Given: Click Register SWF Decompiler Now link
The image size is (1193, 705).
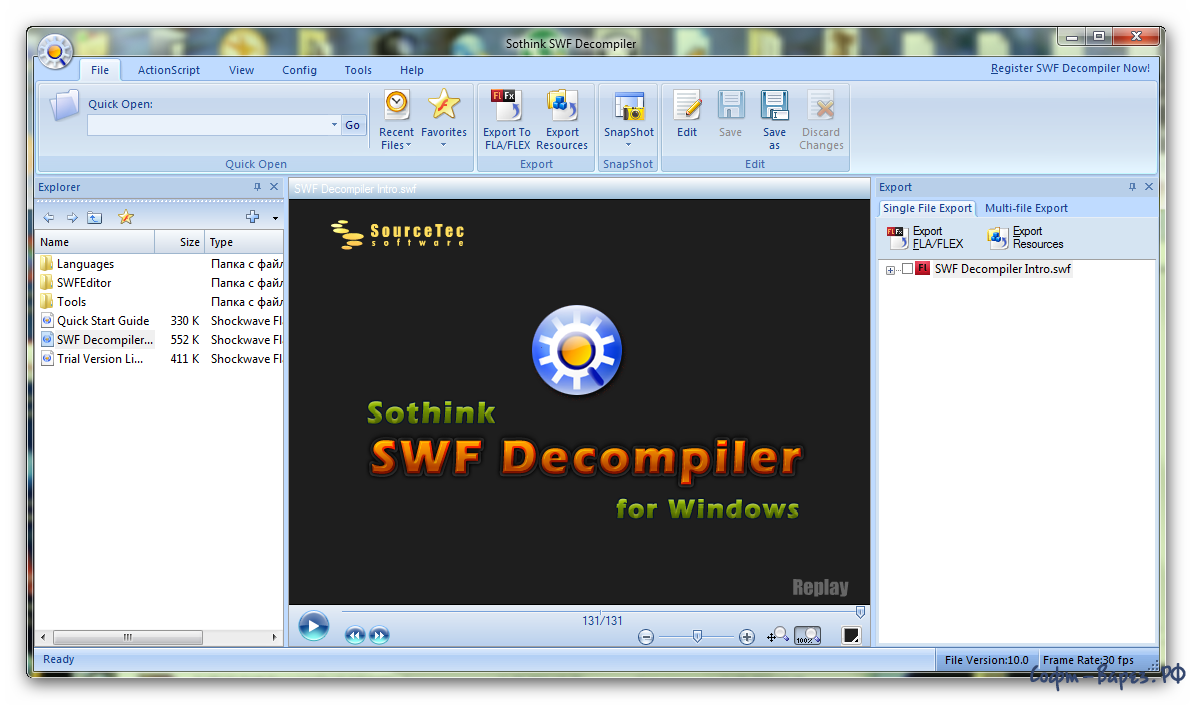Looking at the screenshot, I should [x=1070, y=68].
